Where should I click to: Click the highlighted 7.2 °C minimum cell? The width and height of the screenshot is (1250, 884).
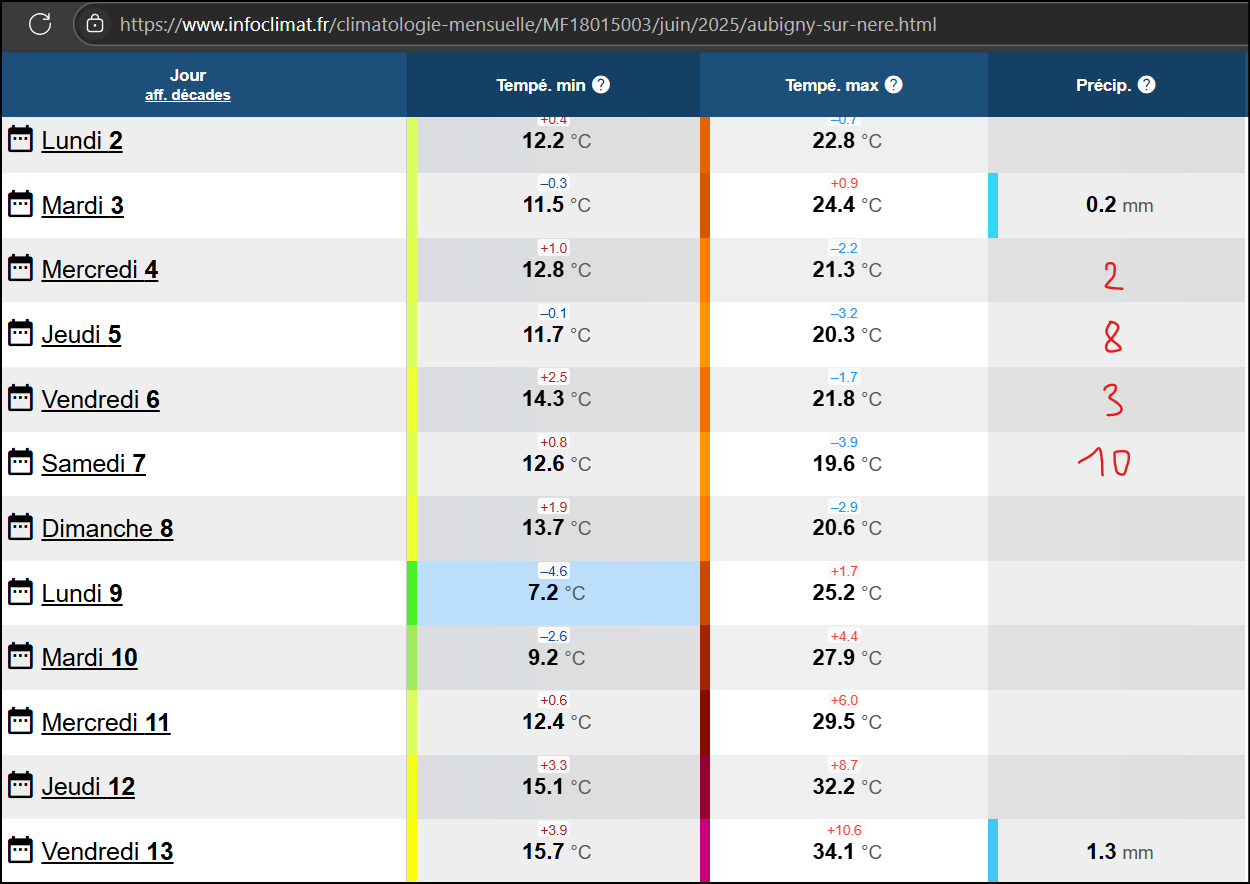point(558,593)
